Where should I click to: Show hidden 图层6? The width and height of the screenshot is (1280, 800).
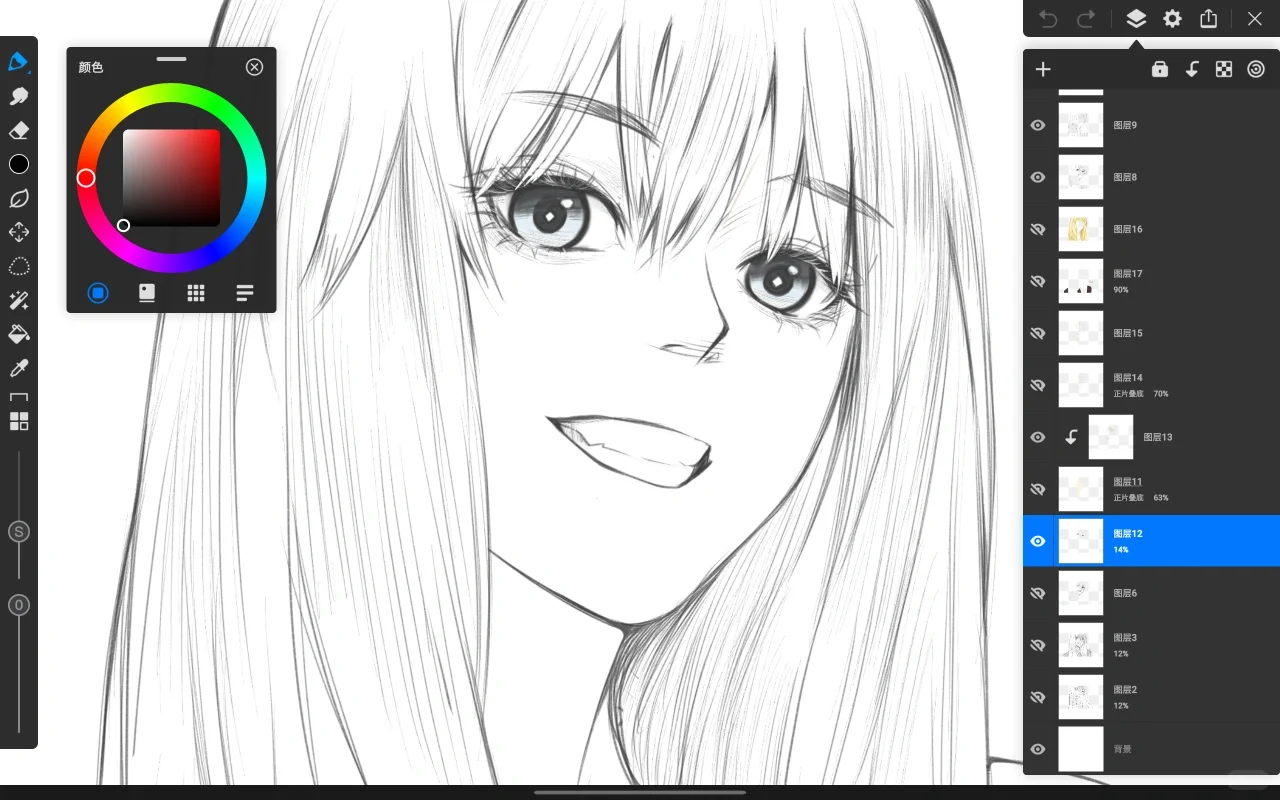tap(1038, 593)
